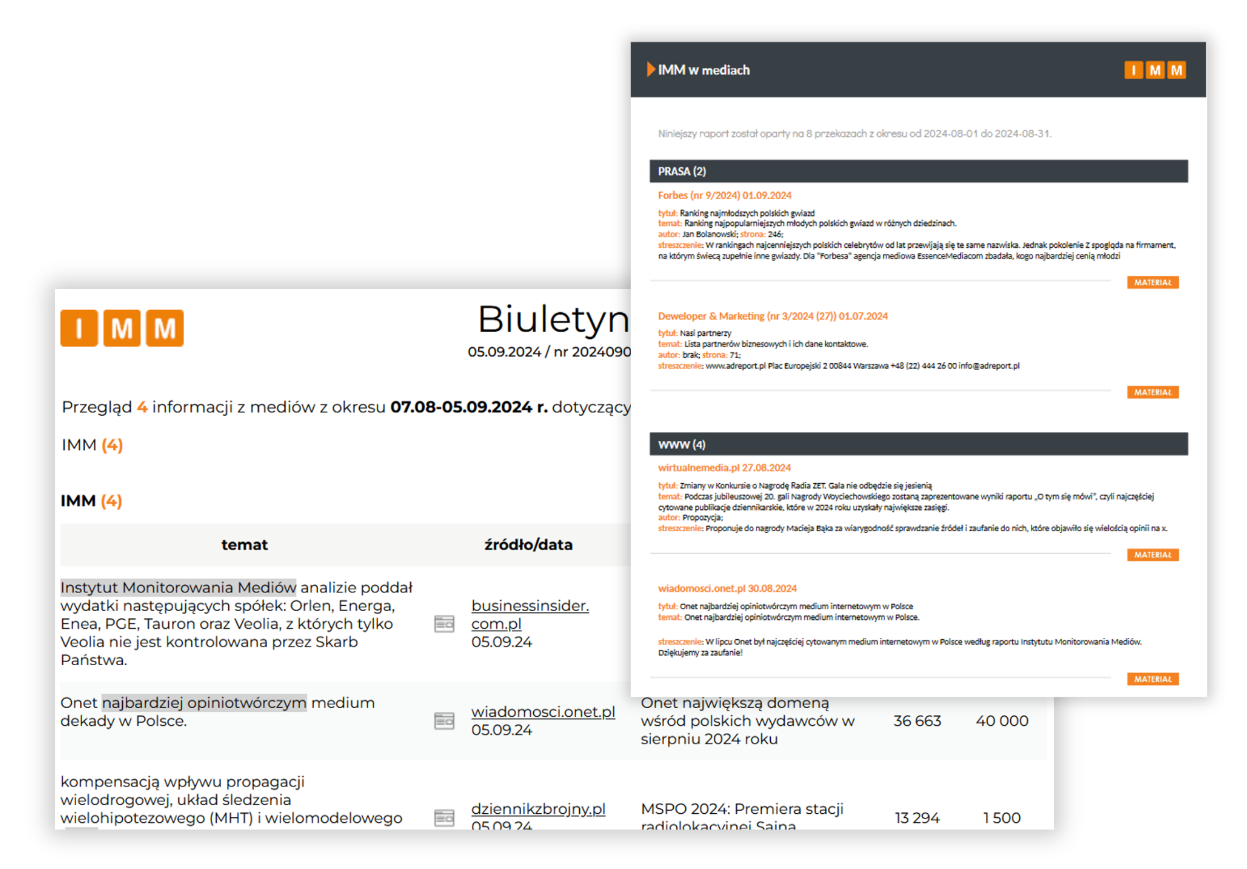The height and width of the screenshot is (869, 1247).
Task: Open the Forbes (nr 9/2024) article heading
Action: point(724,196)
